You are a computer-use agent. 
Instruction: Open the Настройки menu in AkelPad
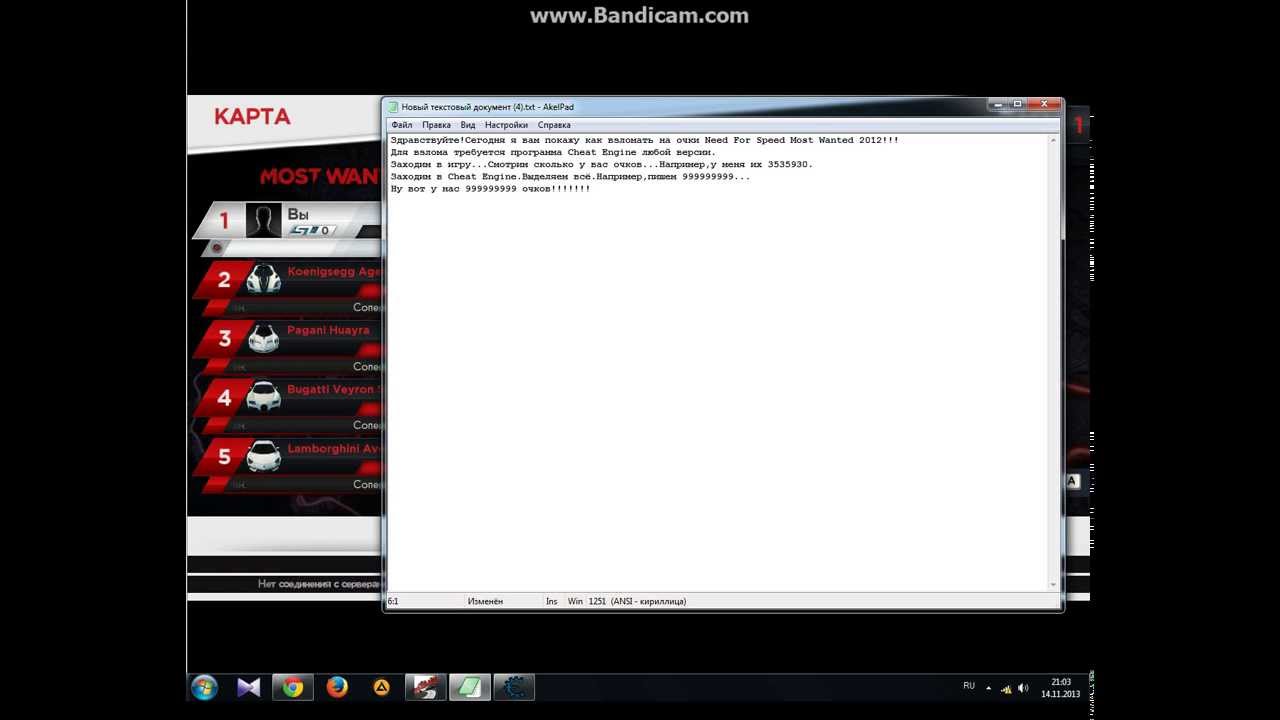(506, 125)
